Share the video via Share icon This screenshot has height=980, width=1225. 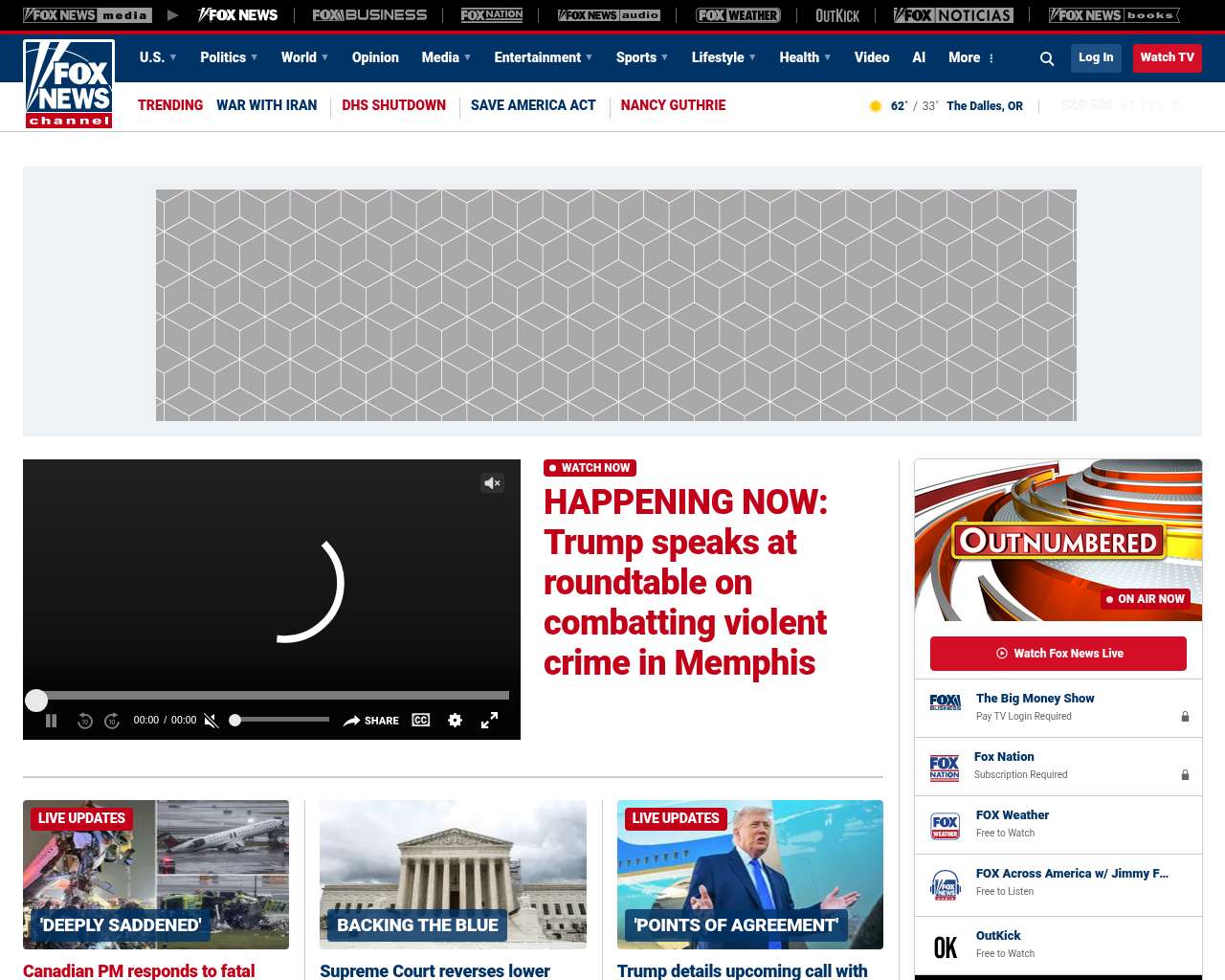371,721
